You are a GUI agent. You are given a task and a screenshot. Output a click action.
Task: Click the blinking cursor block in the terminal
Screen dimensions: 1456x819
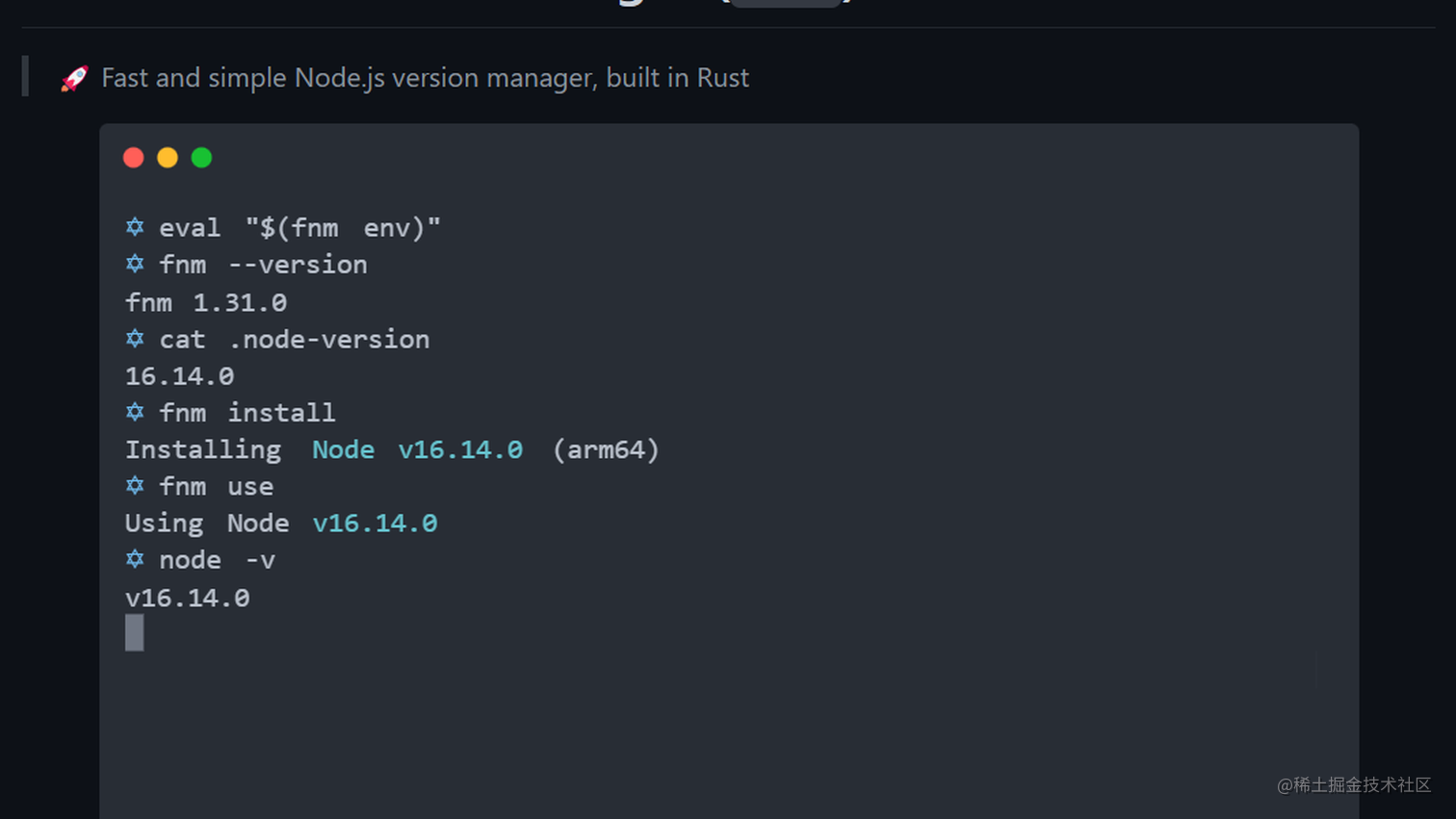coord(134,633)
